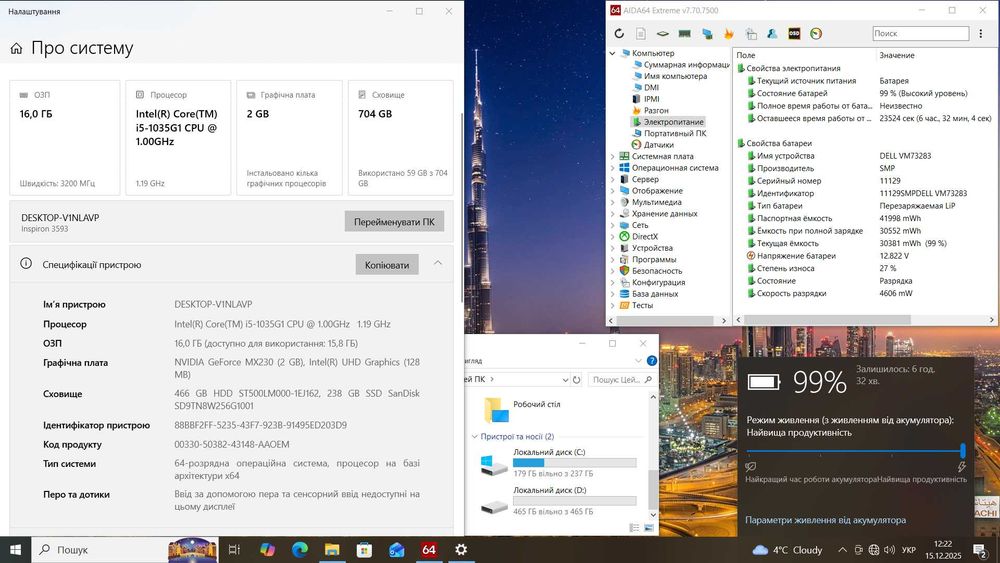Expand the Хранение данных tree node
Image resolution: width=1000 pixels, height=563 pixels.
[612, 214]
